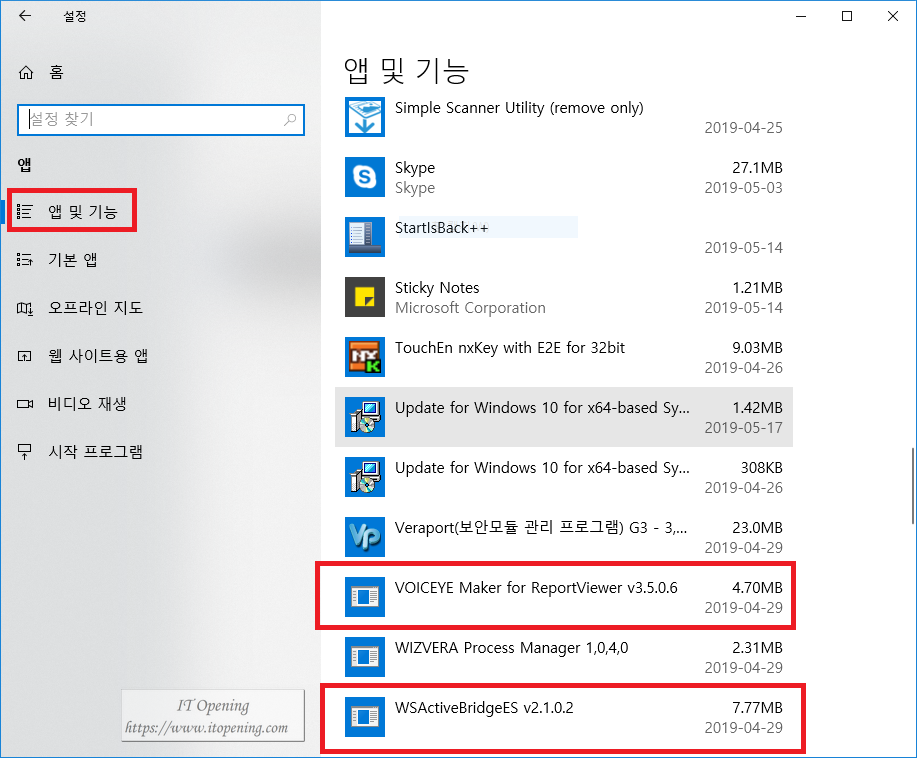The width and height of the screenshot is (917, 758).
Task: Click the 비디오 재생 camera icon
Action: 25,404
